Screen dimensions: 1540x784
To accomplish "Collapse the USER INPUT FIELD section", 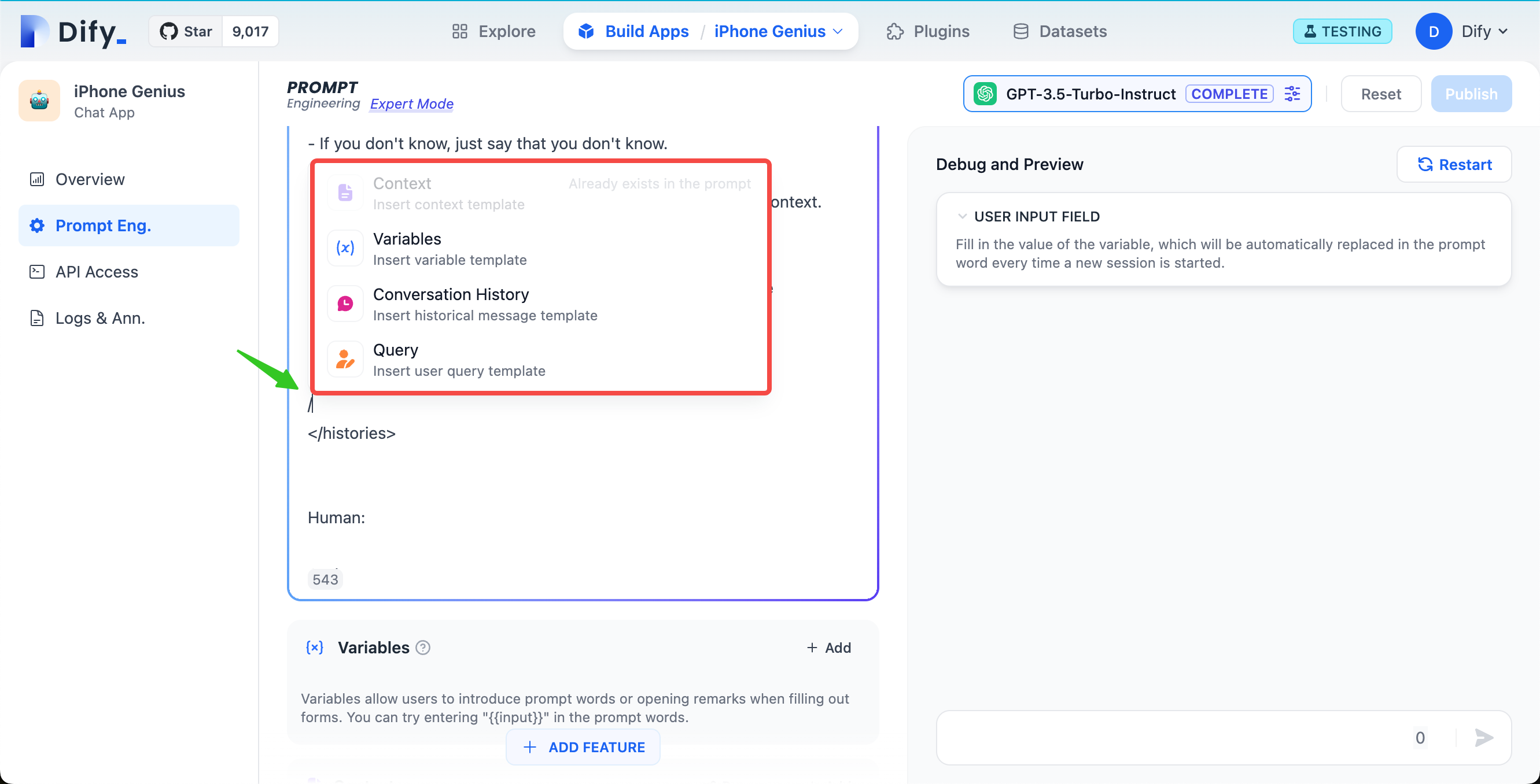I will pyautogui.click(x=962, y=216).
